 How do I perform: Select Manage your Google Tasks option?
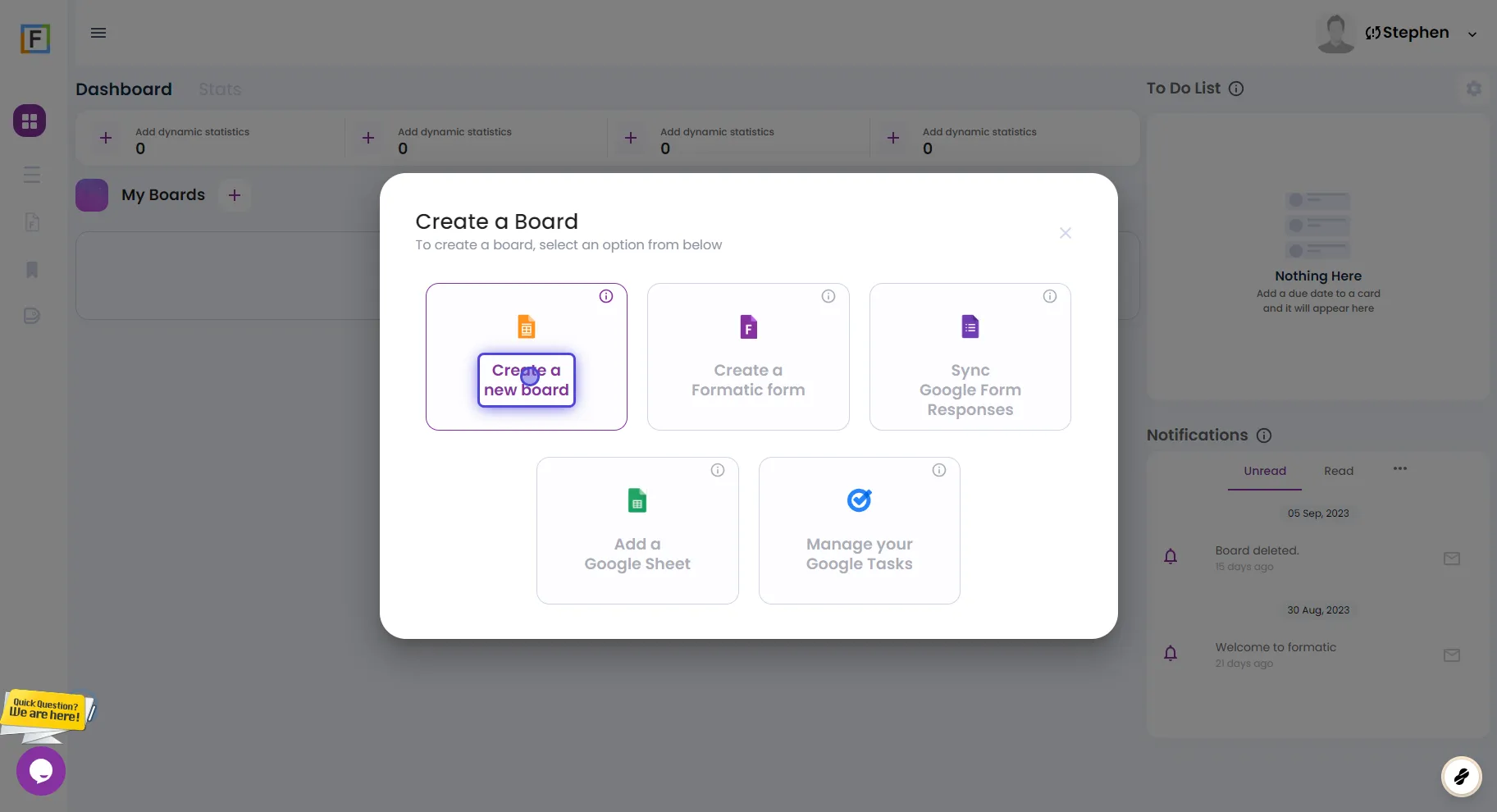click(860, 531)
